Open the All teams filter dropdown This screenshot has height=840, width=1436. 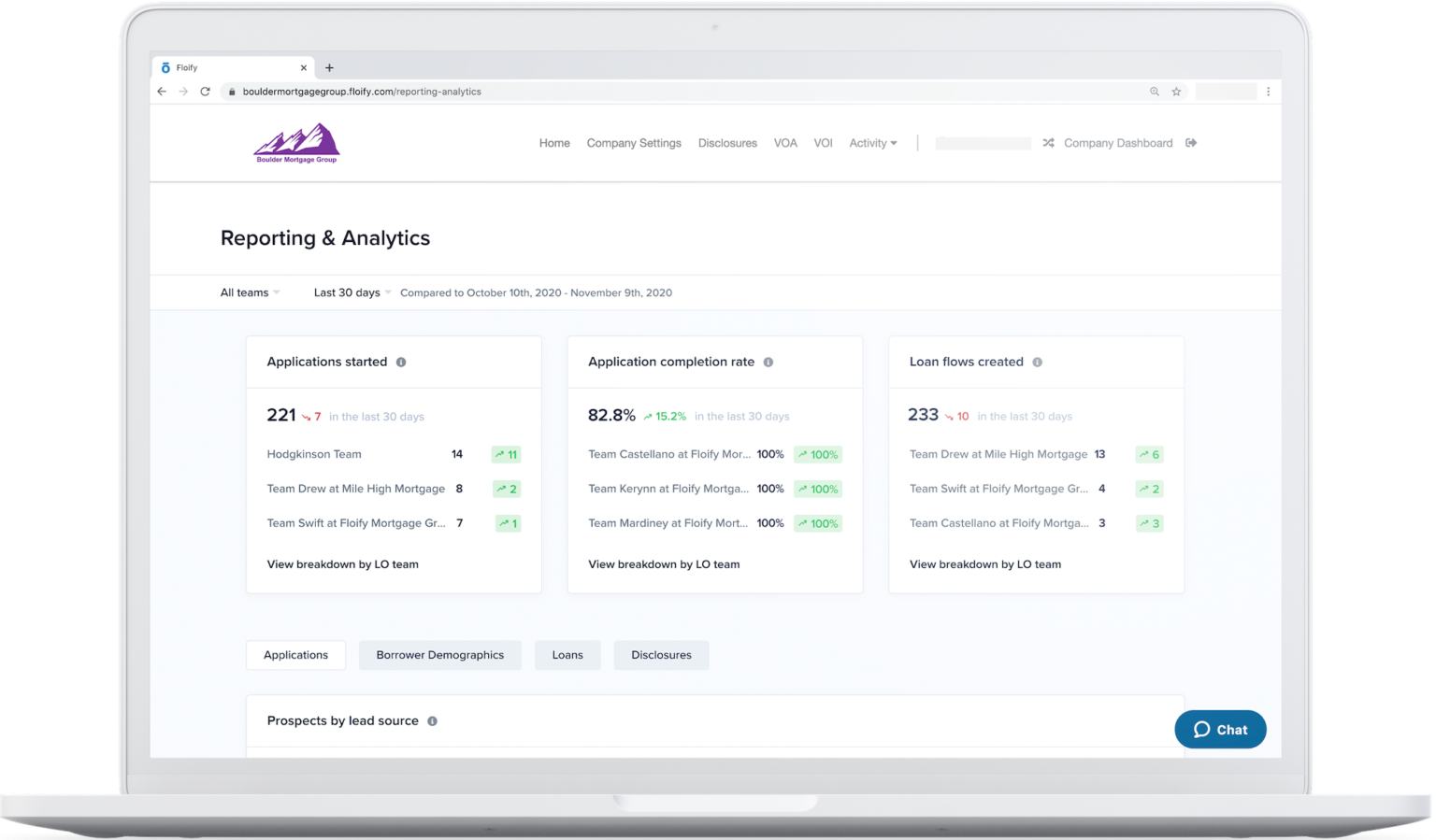(249, 292)
